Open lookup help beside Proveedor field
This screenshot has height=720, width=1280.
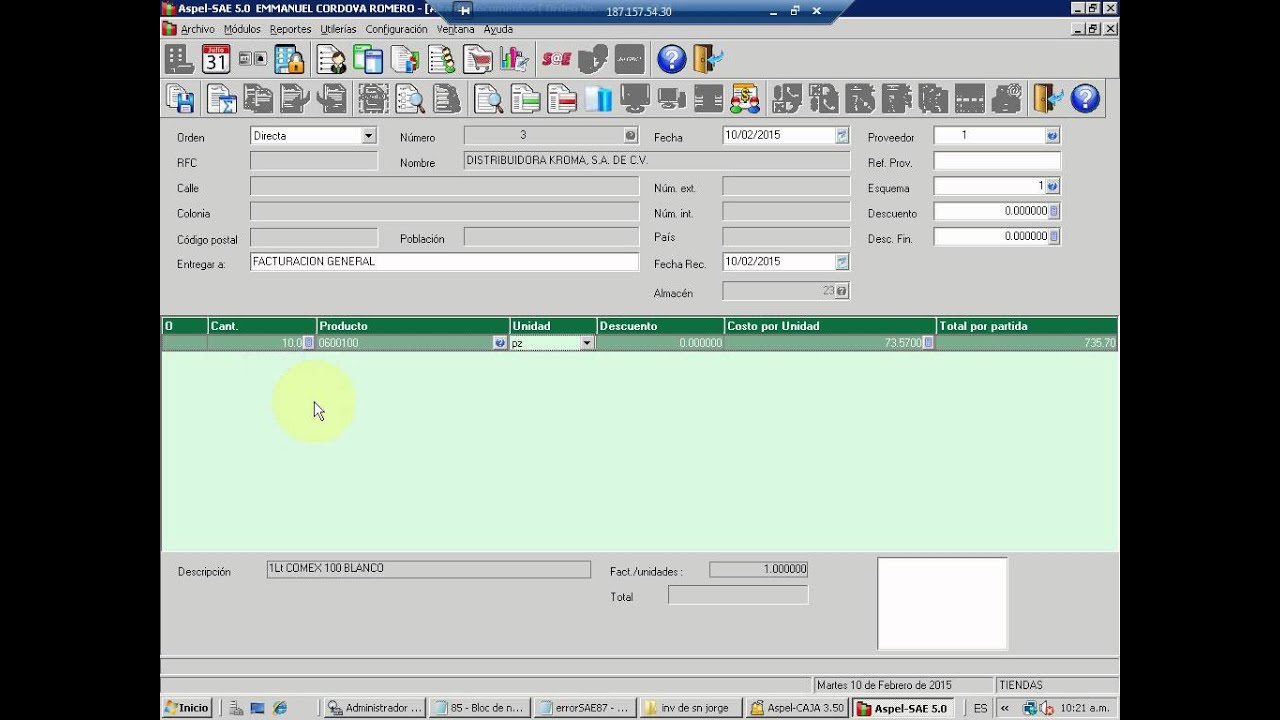pos(1052,135)
